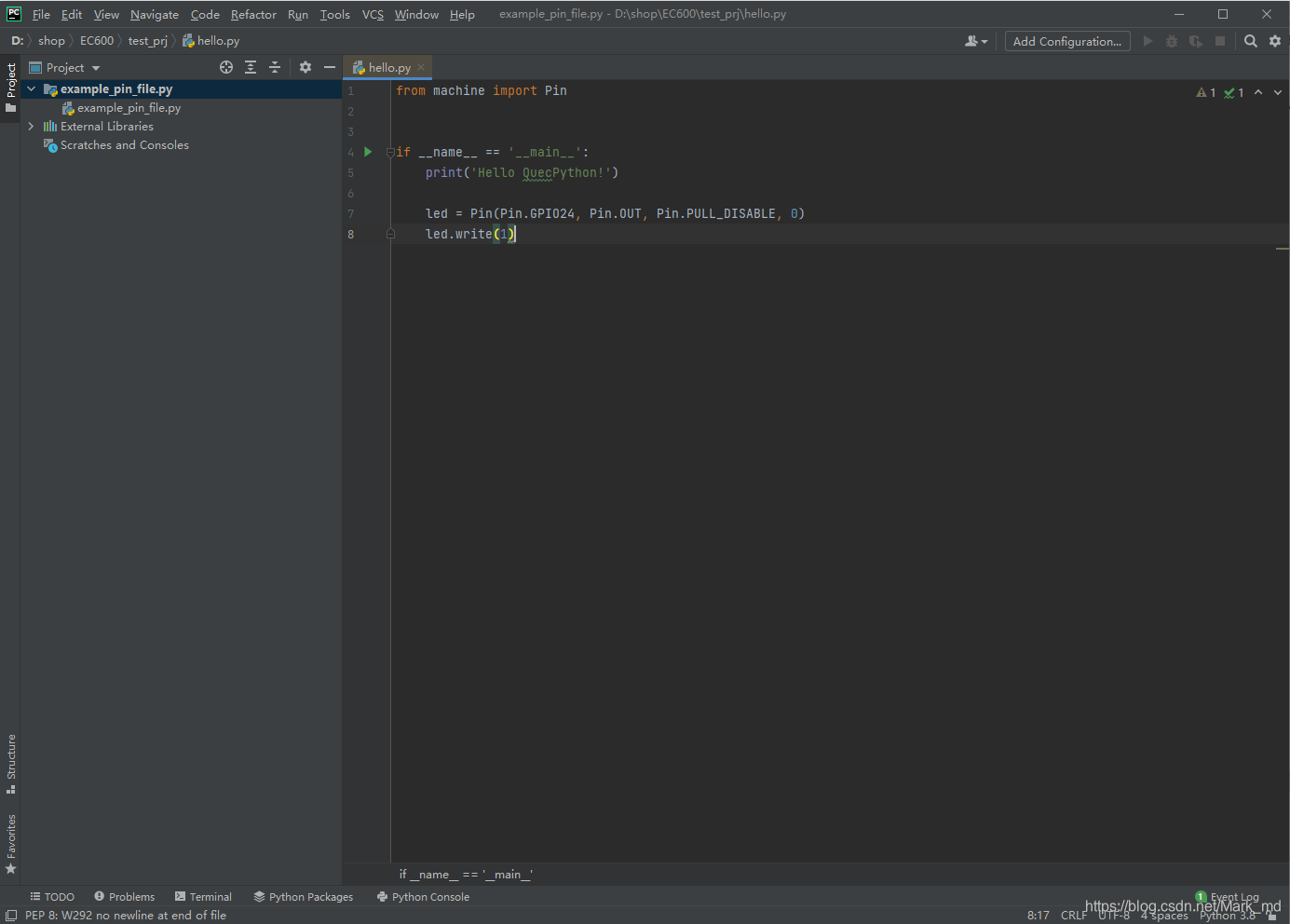Open the Refactor menu

coord(253,14)
